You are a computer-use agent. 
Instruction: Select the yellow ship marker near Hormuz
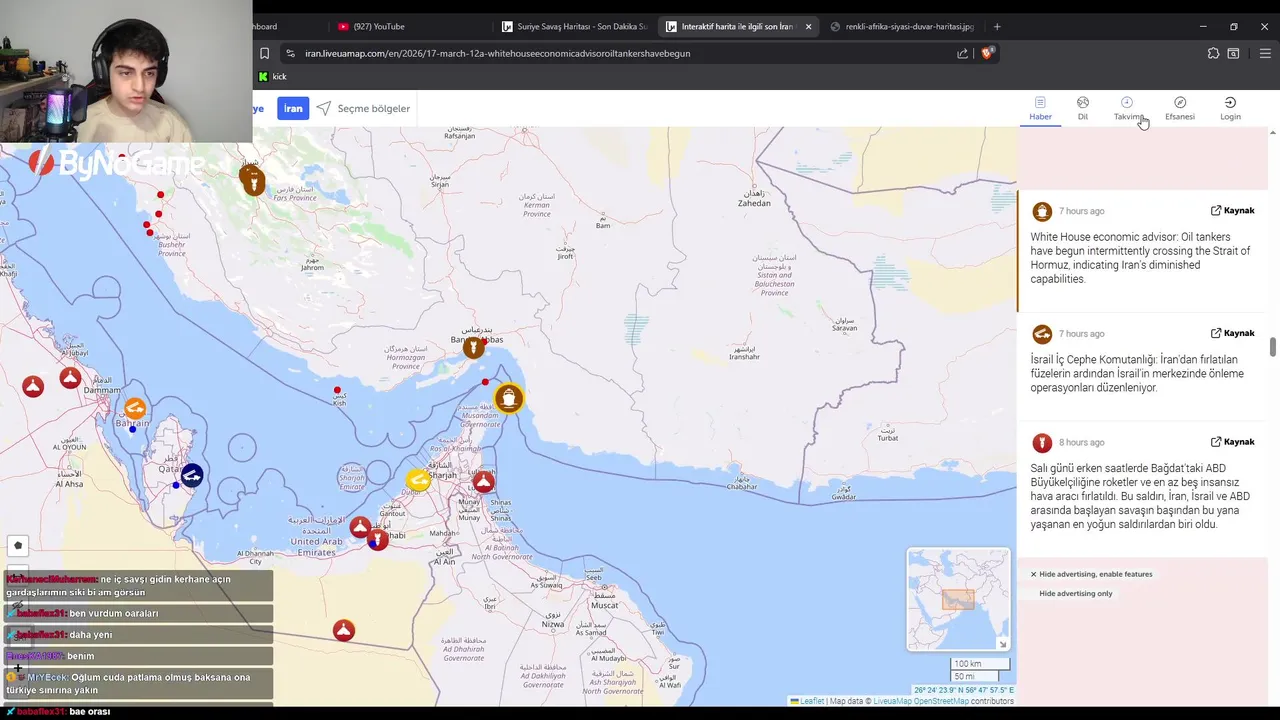(508, 398)
